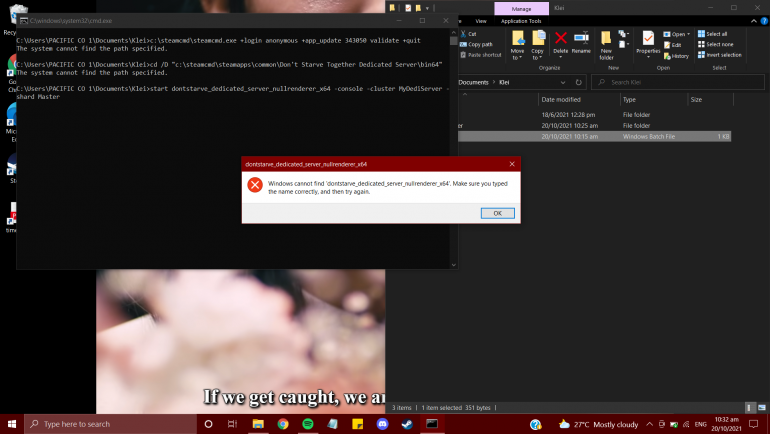
Task: Select the folder dated 18/6/2021
Action: coord(594,115)
